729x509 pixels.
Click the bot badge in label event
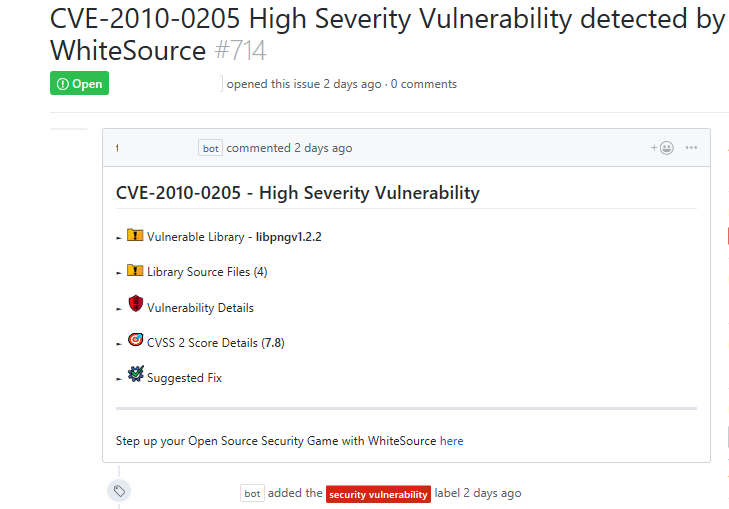click(x=252, y=494)
